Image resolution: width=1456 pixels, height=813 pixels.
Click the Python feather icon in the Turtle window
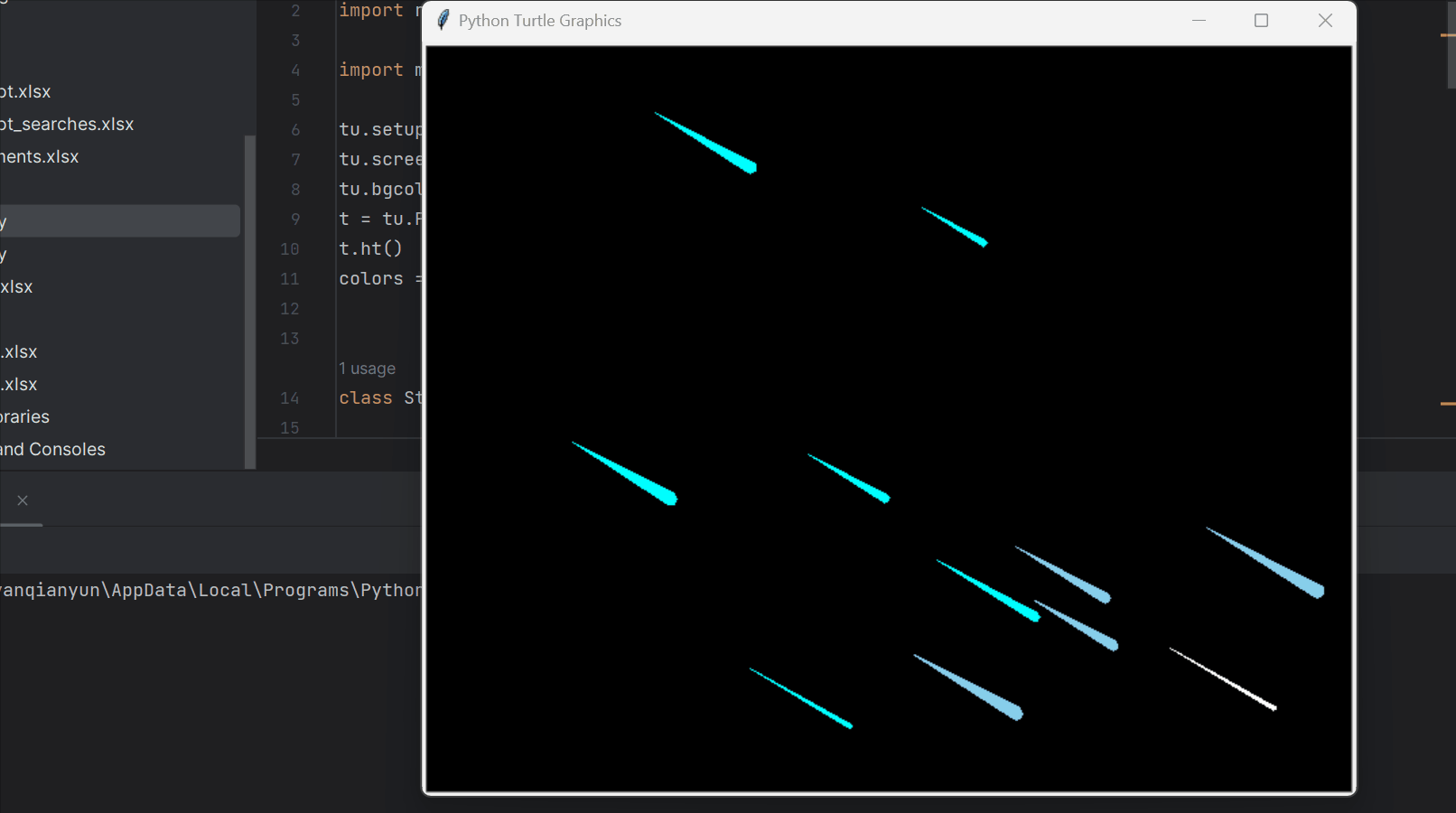pos(442,20)
